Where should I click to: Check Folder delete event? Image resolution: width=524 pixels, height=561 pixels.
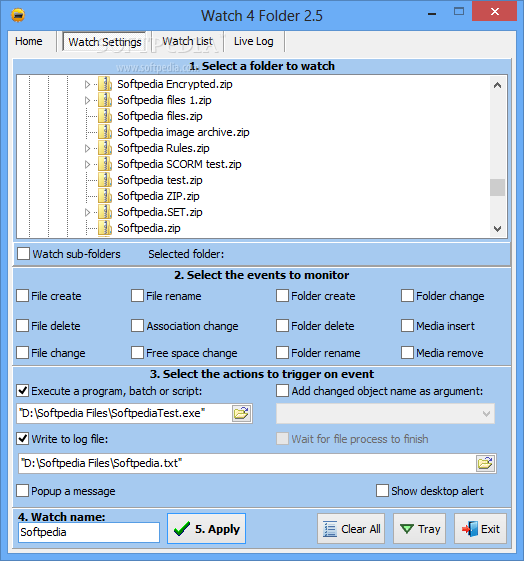[283, 326]
